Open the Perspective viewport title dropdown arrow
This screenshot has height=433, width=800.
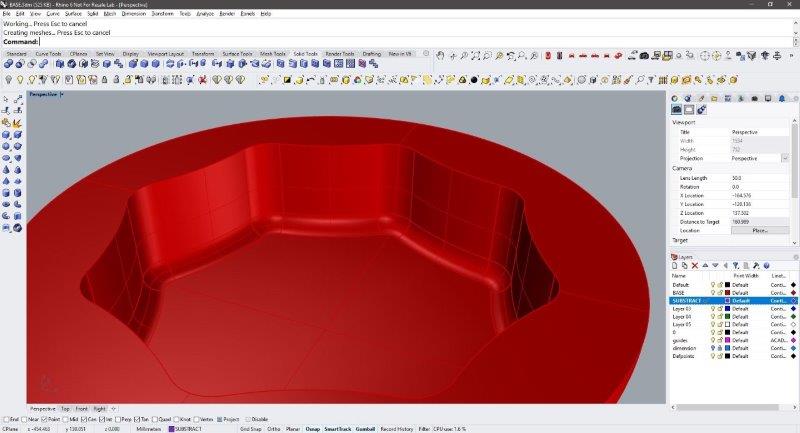[x=62, y=94]
